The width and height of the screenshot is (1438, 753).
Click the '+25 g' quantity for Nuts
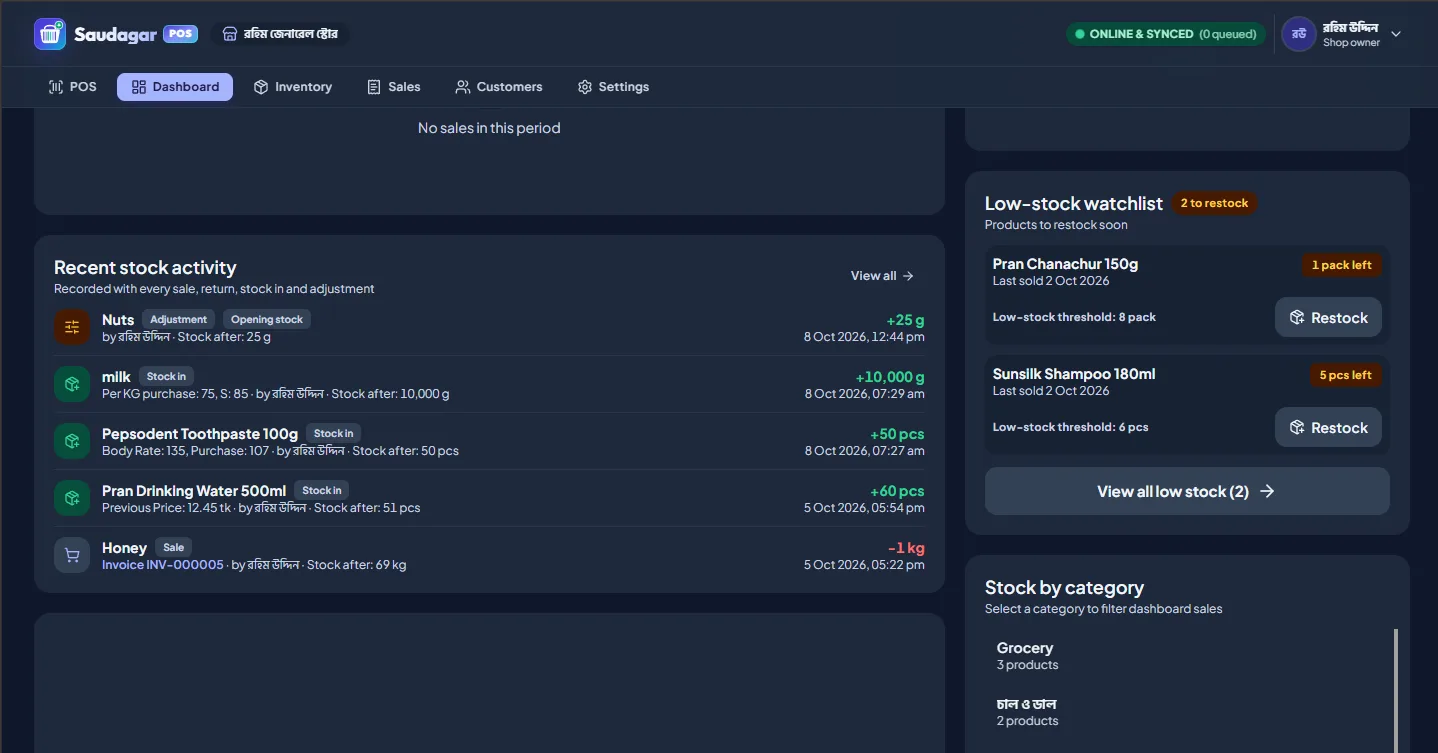905,320
